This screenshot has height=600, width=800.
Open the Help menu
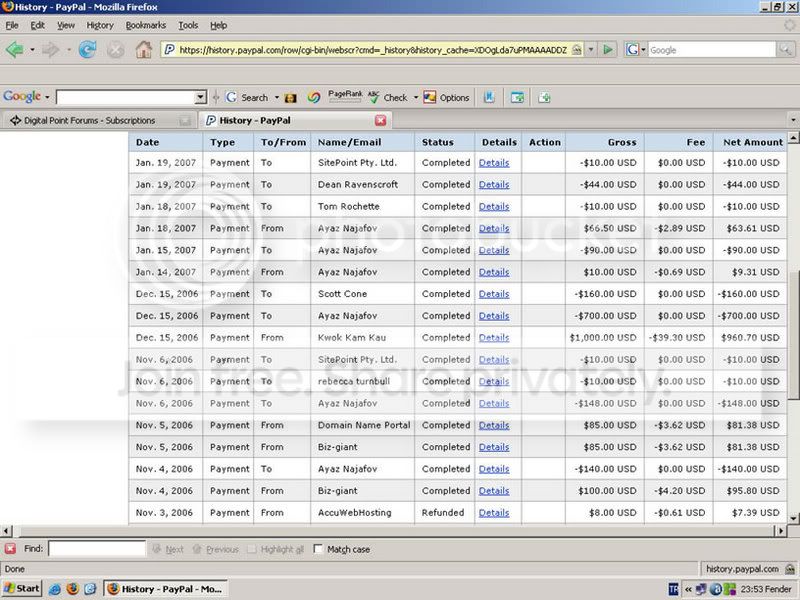point(218,25)
